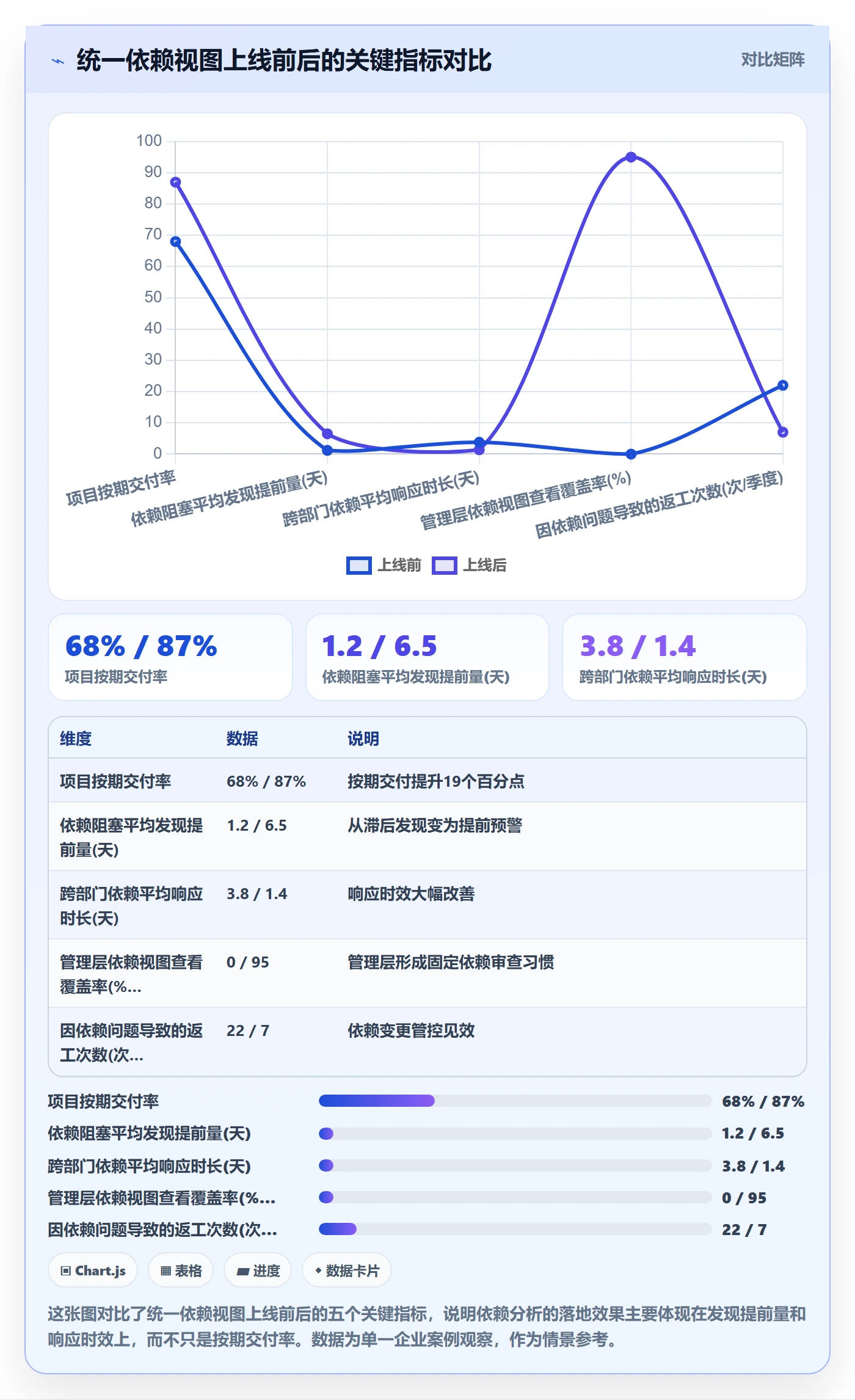The image size is (855, 1400).
Task: Click the 数据 column header
Action: (242, 738)
